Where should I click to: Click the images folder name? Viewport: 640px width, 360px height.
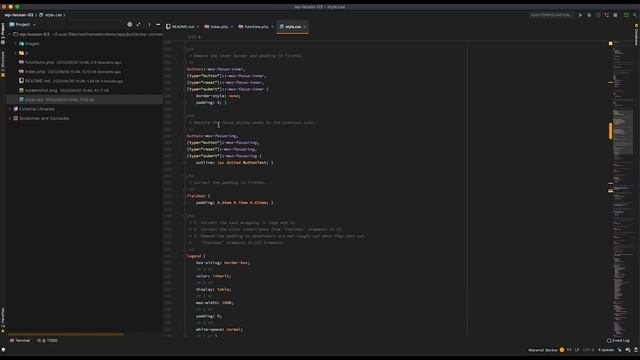[32, 44]
